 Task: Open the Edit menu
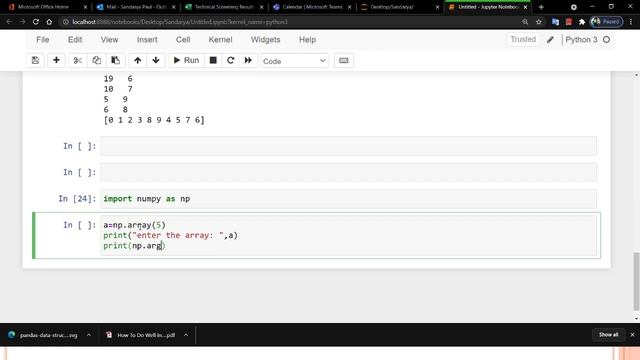(75, 40)
